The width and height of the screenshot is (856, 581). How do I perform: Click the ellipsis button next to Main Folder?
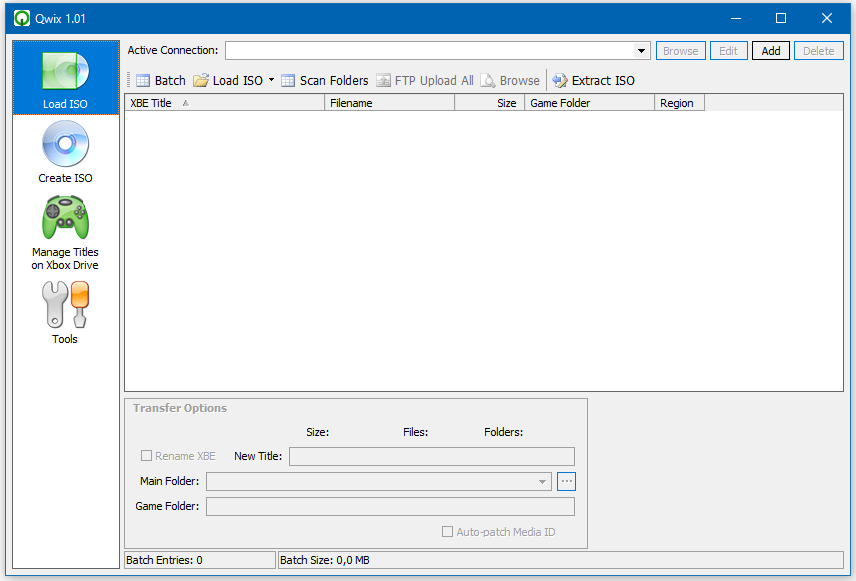[x=567, y=482]
